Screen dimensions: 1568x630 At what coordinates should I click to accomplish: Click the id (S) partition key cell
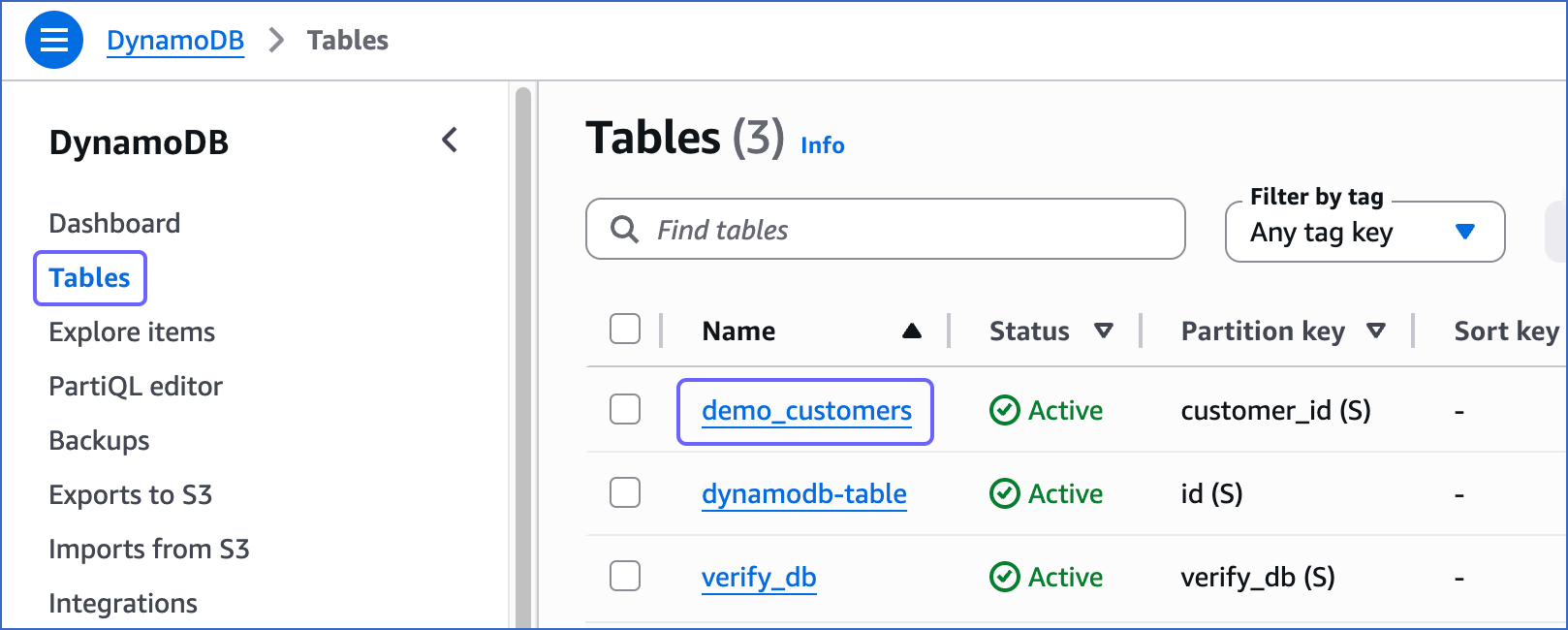click(x=1211, y=494)
